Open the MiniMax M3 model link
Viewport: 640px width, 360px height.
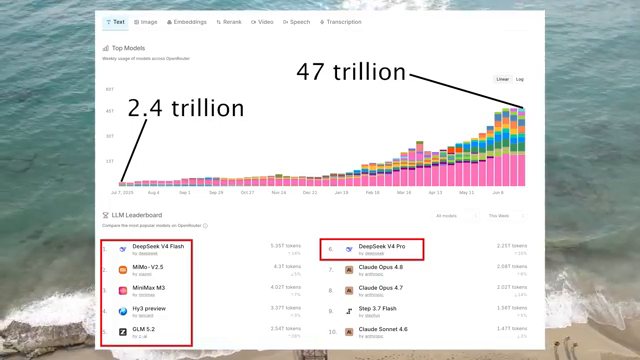tap(149, 288)
